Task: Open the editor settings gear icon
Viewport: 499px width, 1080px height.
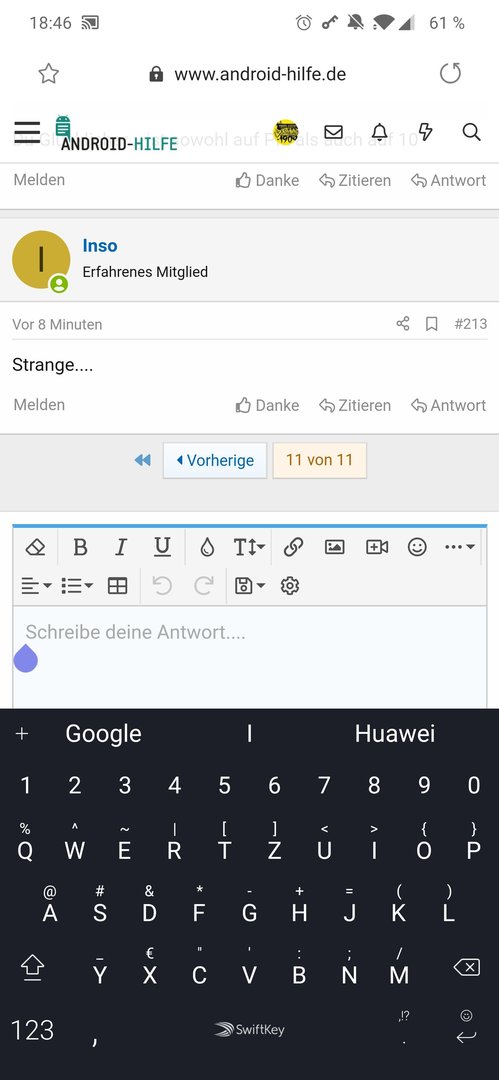Action: coord(289,586)
